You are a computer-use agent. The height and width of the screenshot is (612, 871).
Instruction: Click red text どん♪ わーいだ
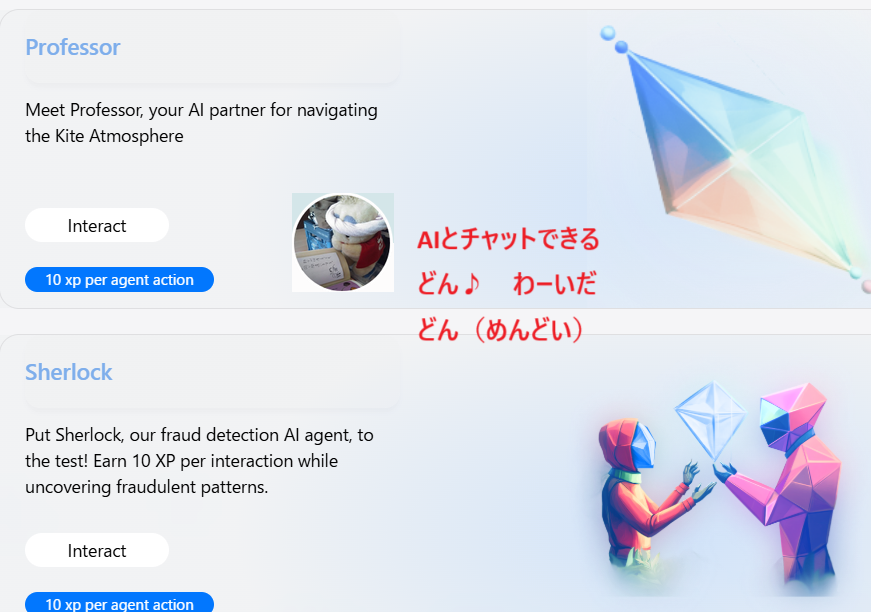tap(507, 284)
